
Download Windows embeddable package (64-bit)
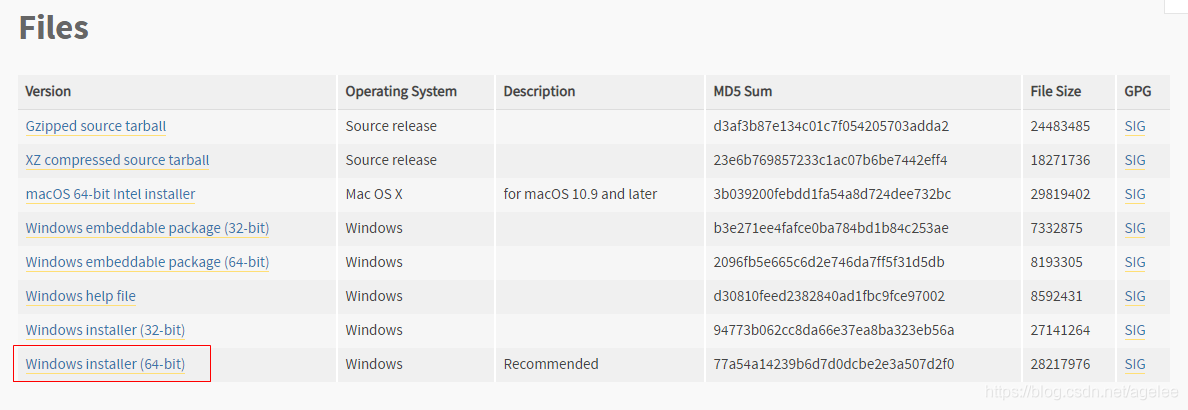(x=147, y=262)
